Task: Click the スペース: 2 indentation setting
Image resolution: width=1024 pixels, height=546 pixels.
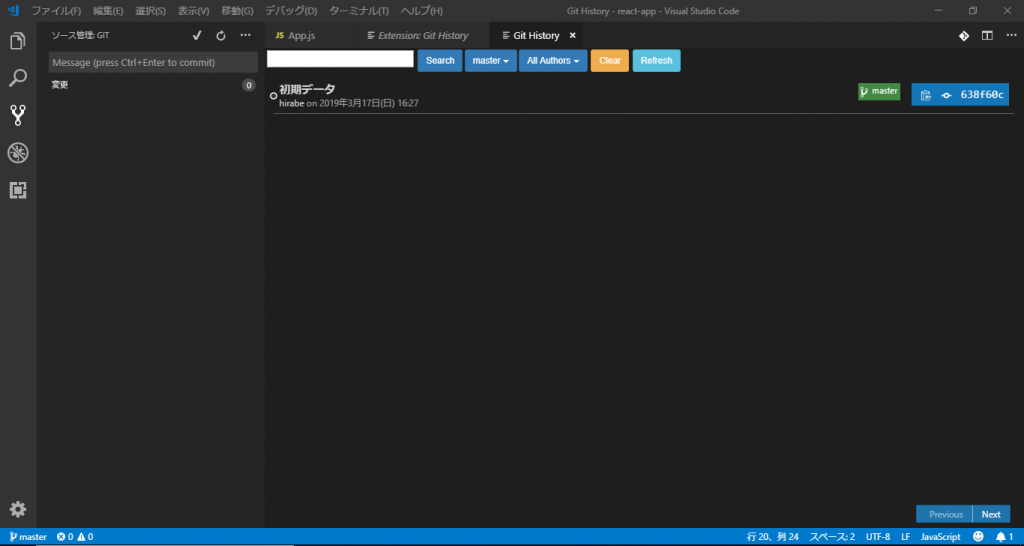Action: (x=832, y=537)
